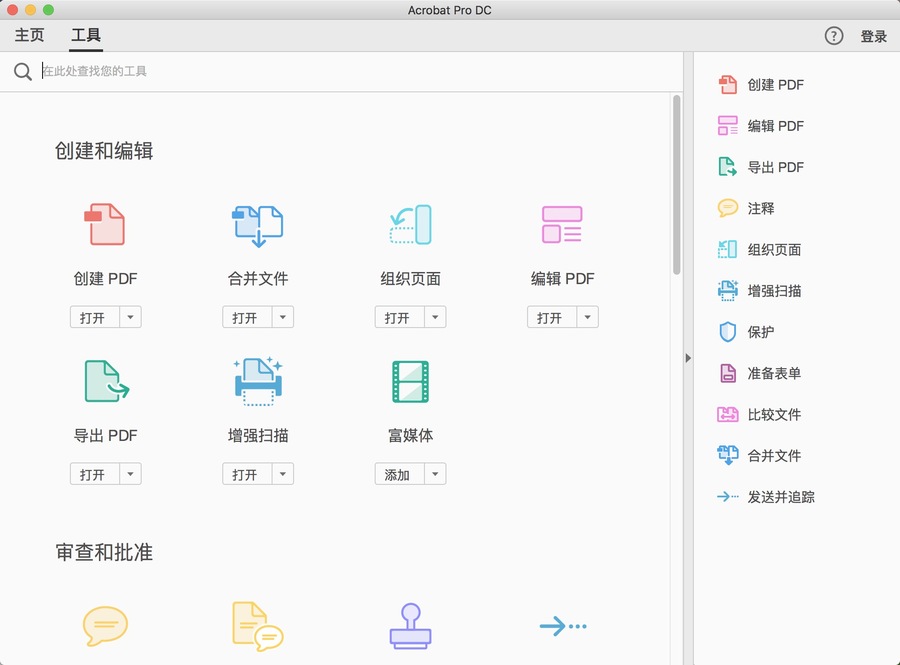Click the 增强扫描 scanner icon in main grid
900x665 pixels.
258,381
